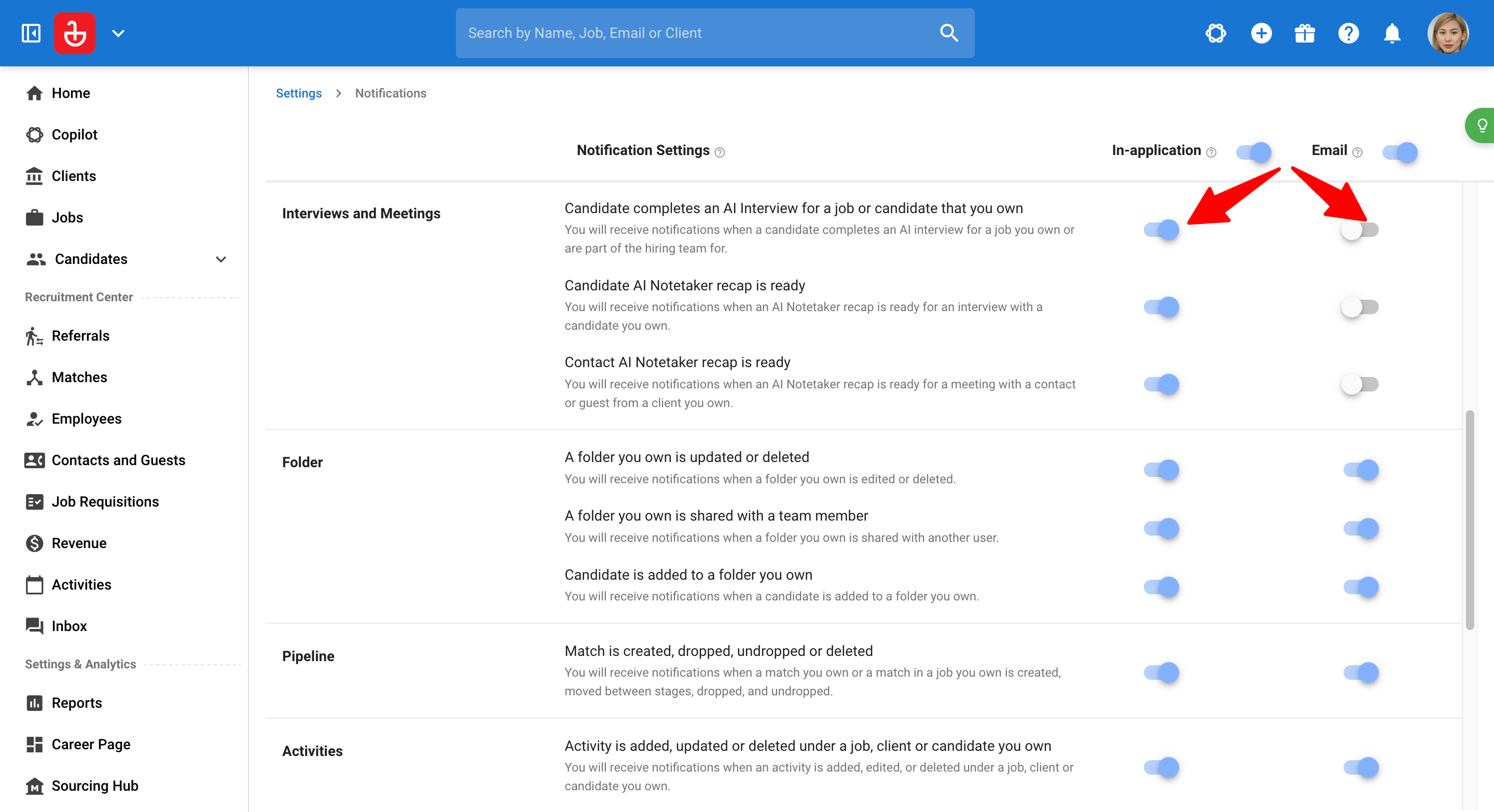Image resolution: width=1494 pixels, height=812 pixels.
Task: Toggle the master Email switch
Action: tap(1400, 152)
